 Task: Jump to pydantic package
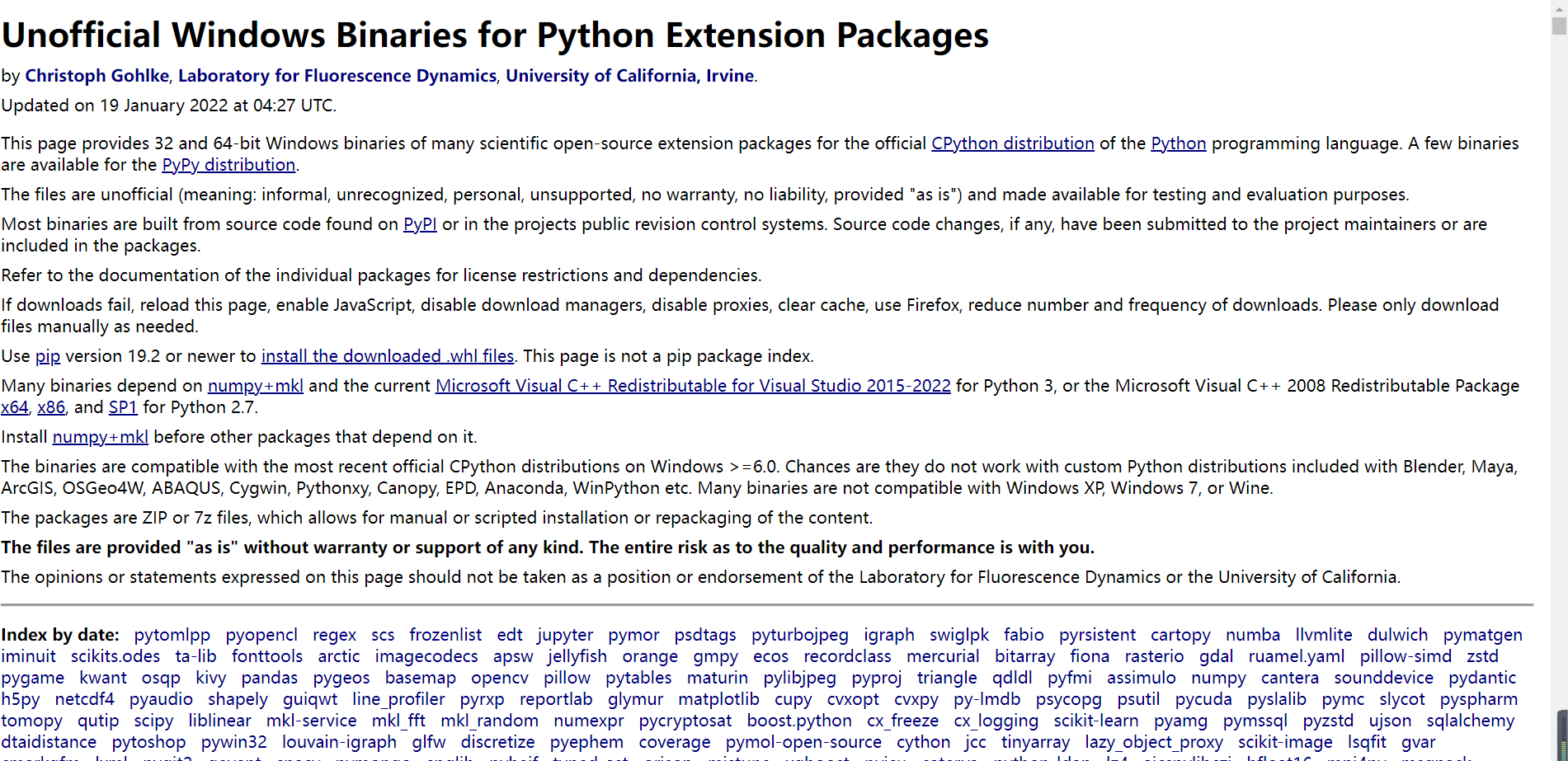tap(1483, 678)
